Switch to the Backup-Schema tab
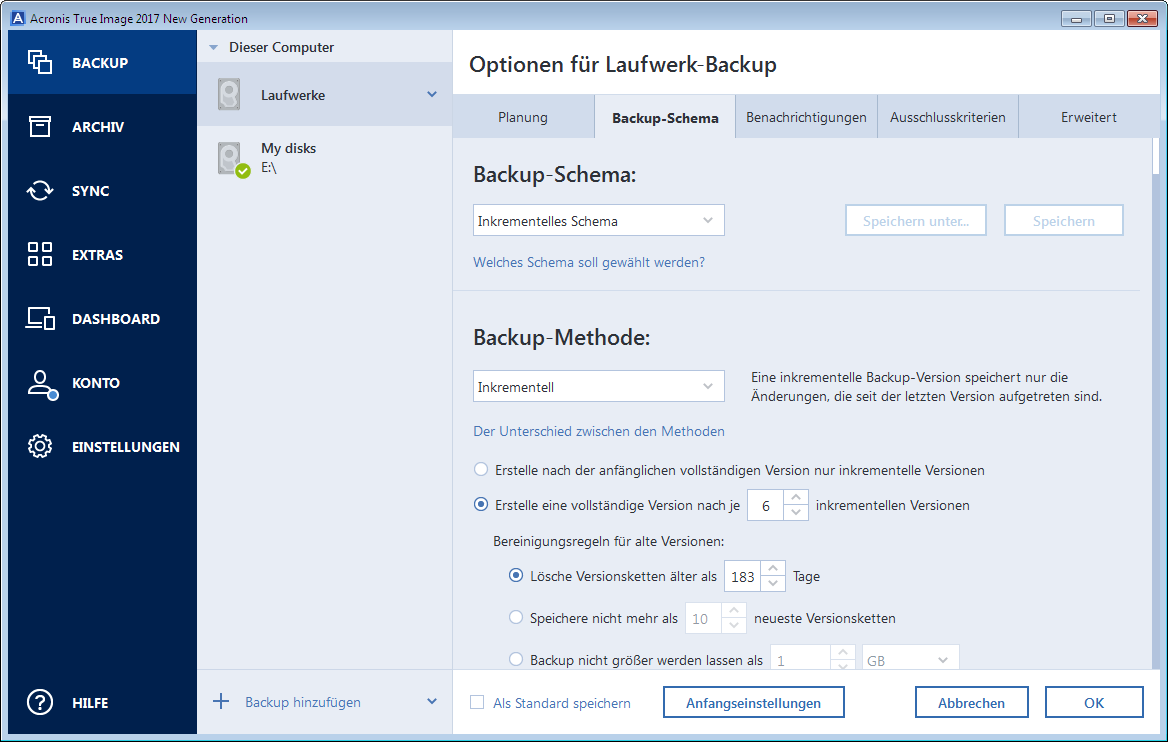Screen dimensions: 1168x742 tap(665, 117)
